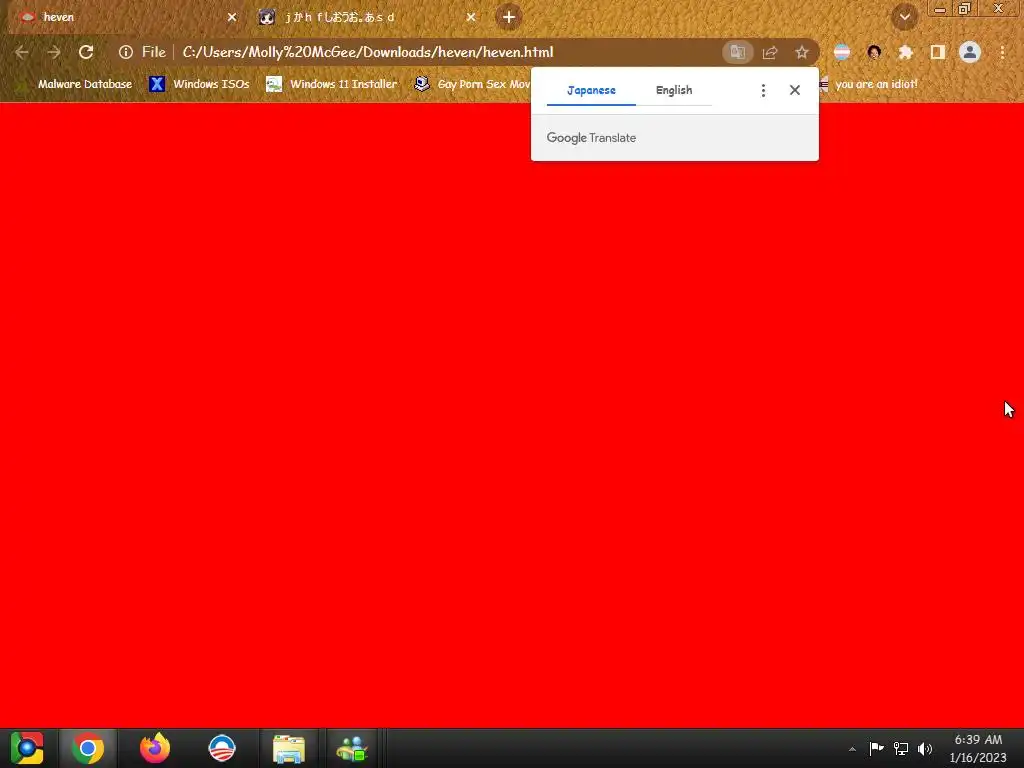Image resolution: width=1024 pixels, height=768 pixels.
Task: Click the Messenger people taskbar icon
Action: [352, 748]
